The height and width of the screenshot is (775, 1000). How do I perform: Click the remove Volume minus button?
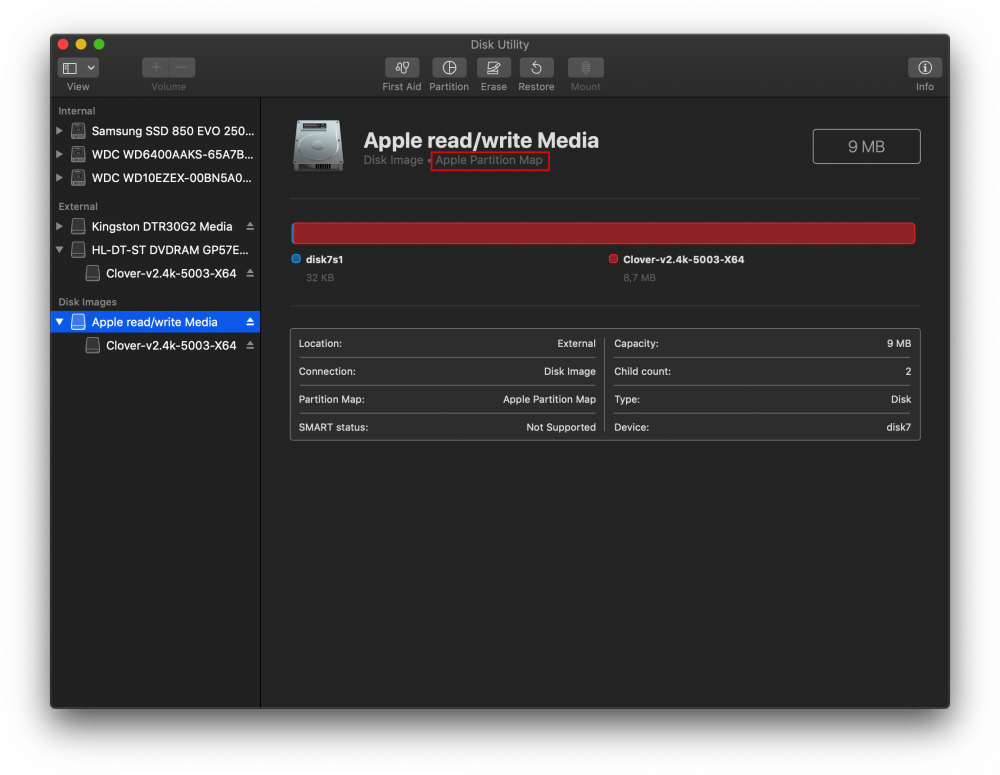click(182, 68)
